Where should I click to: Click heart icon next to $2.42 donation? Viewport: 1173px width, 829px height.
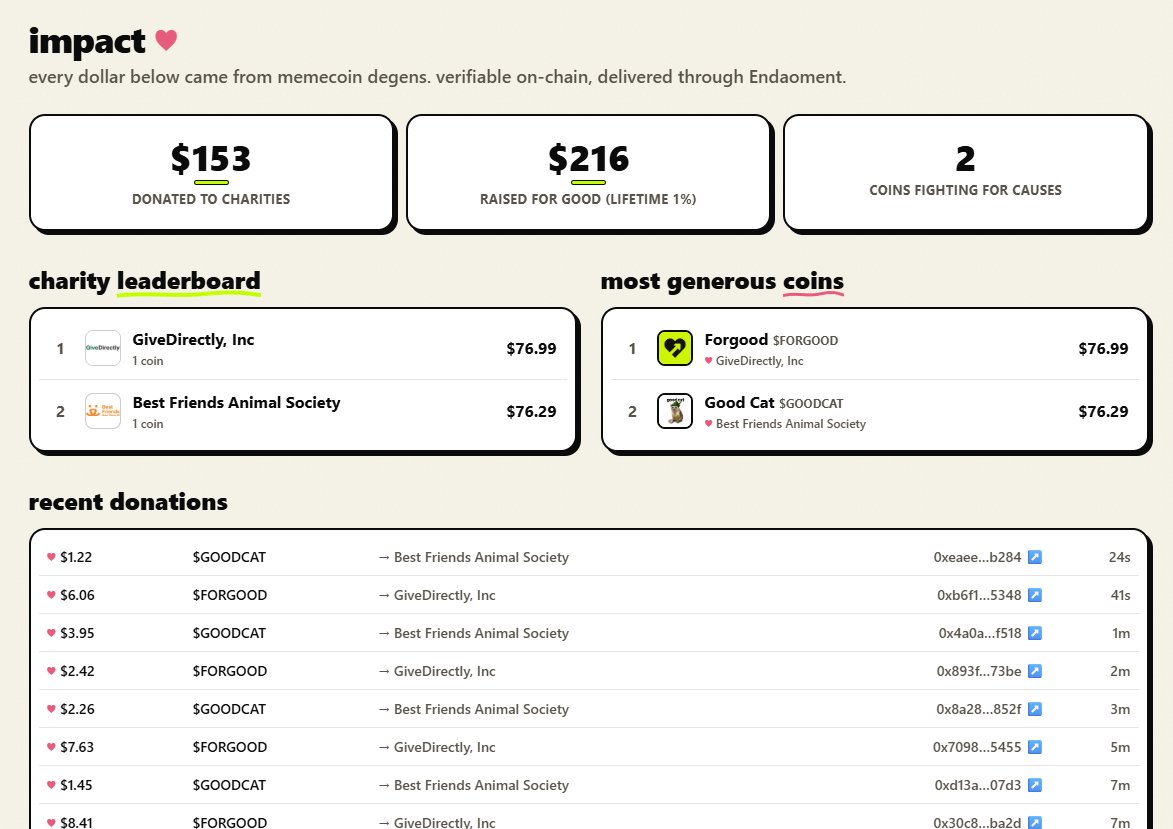51,671
